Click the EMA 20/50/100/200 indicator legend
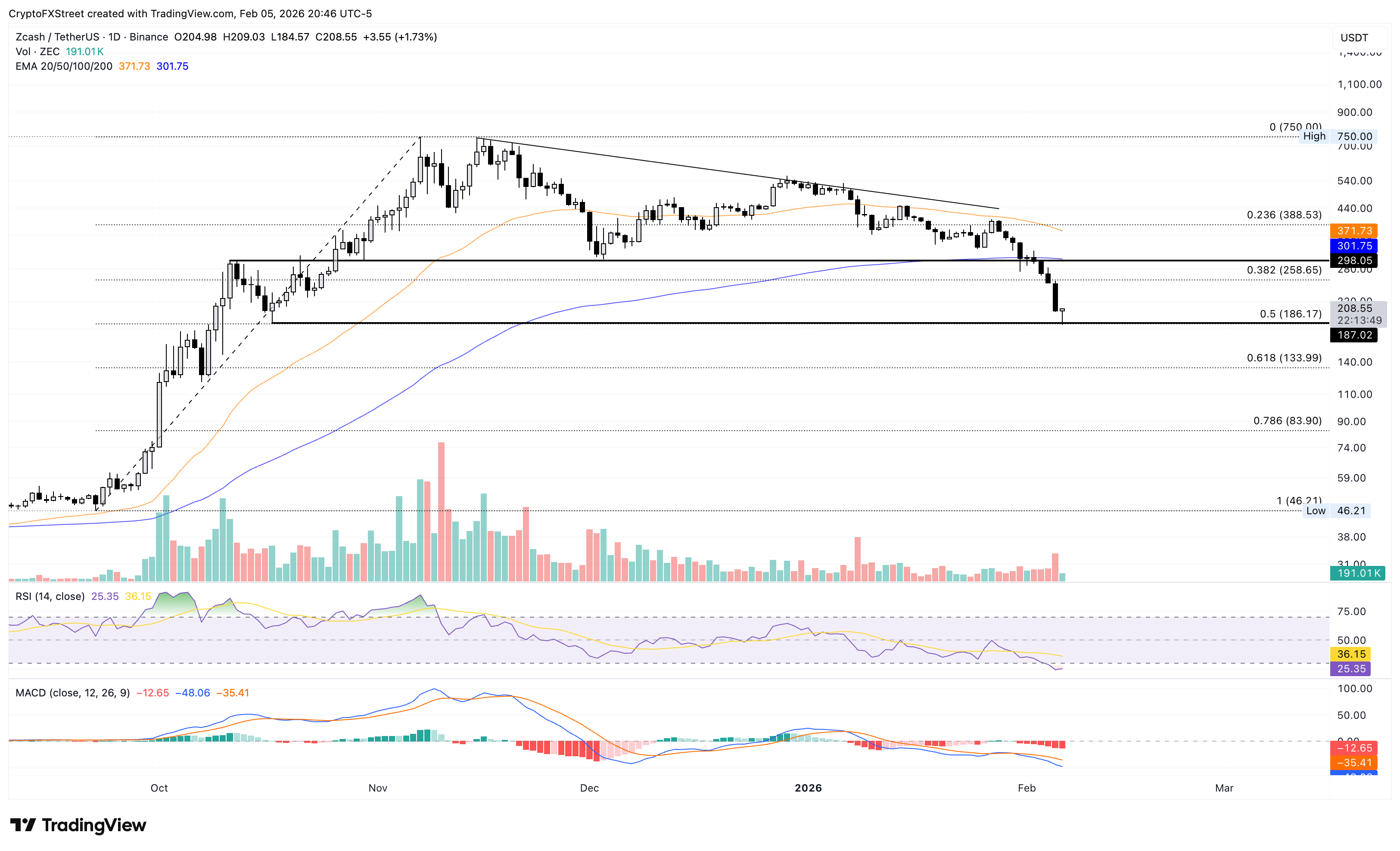 point(64,66)
